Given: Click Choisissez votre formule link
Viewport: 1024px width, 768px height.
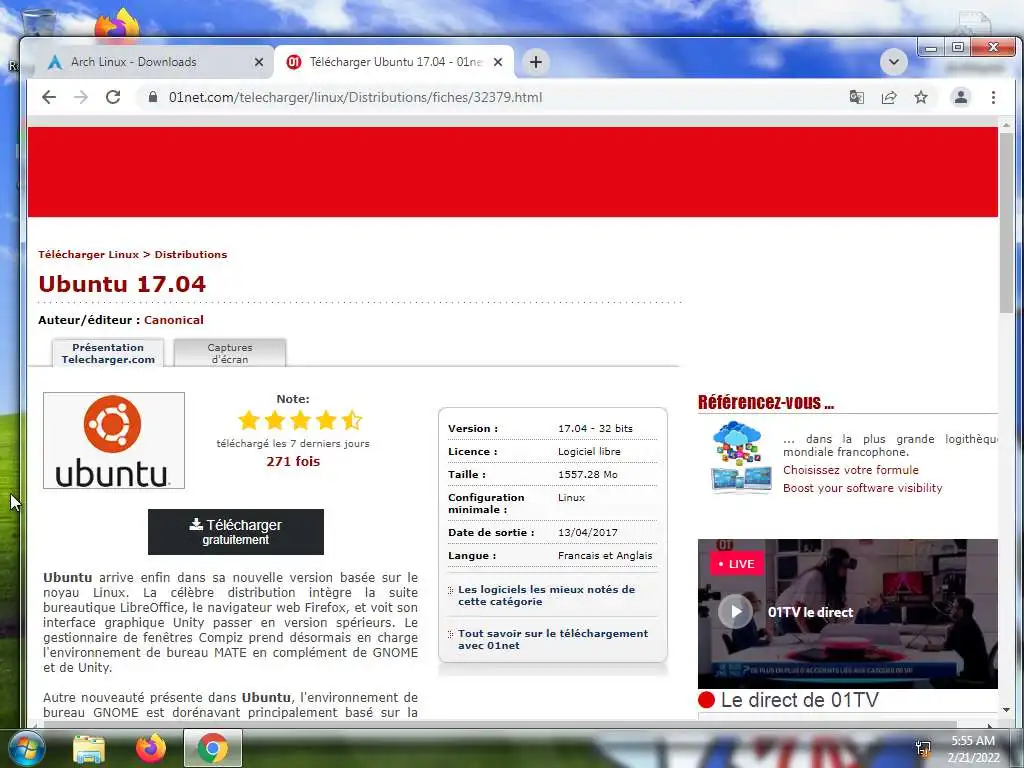Looking at the screenshot, I should tap(850, 470).
